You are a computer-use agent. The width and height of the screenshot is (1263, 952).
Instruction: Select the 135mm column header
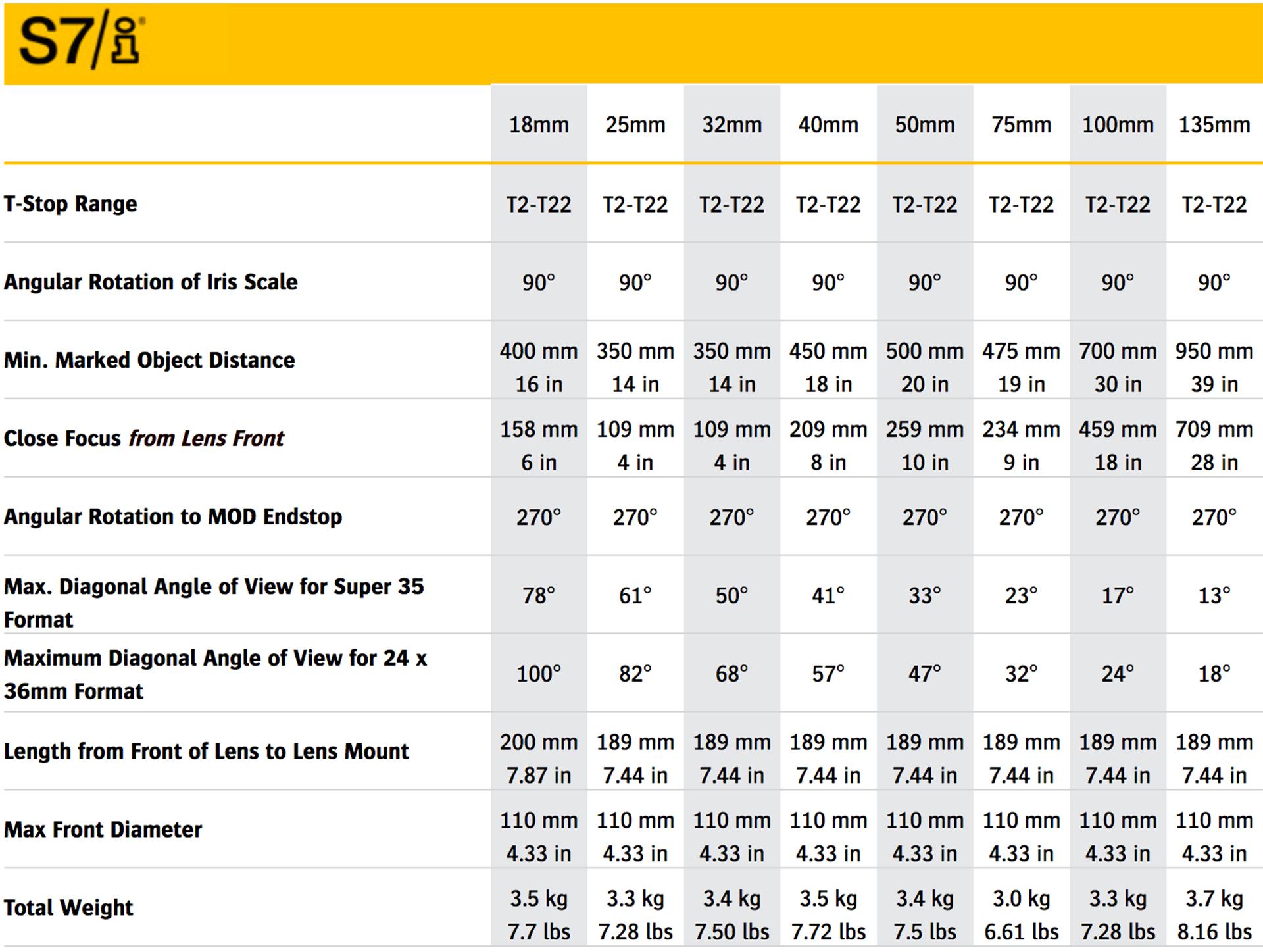(x=1214, y=125)
